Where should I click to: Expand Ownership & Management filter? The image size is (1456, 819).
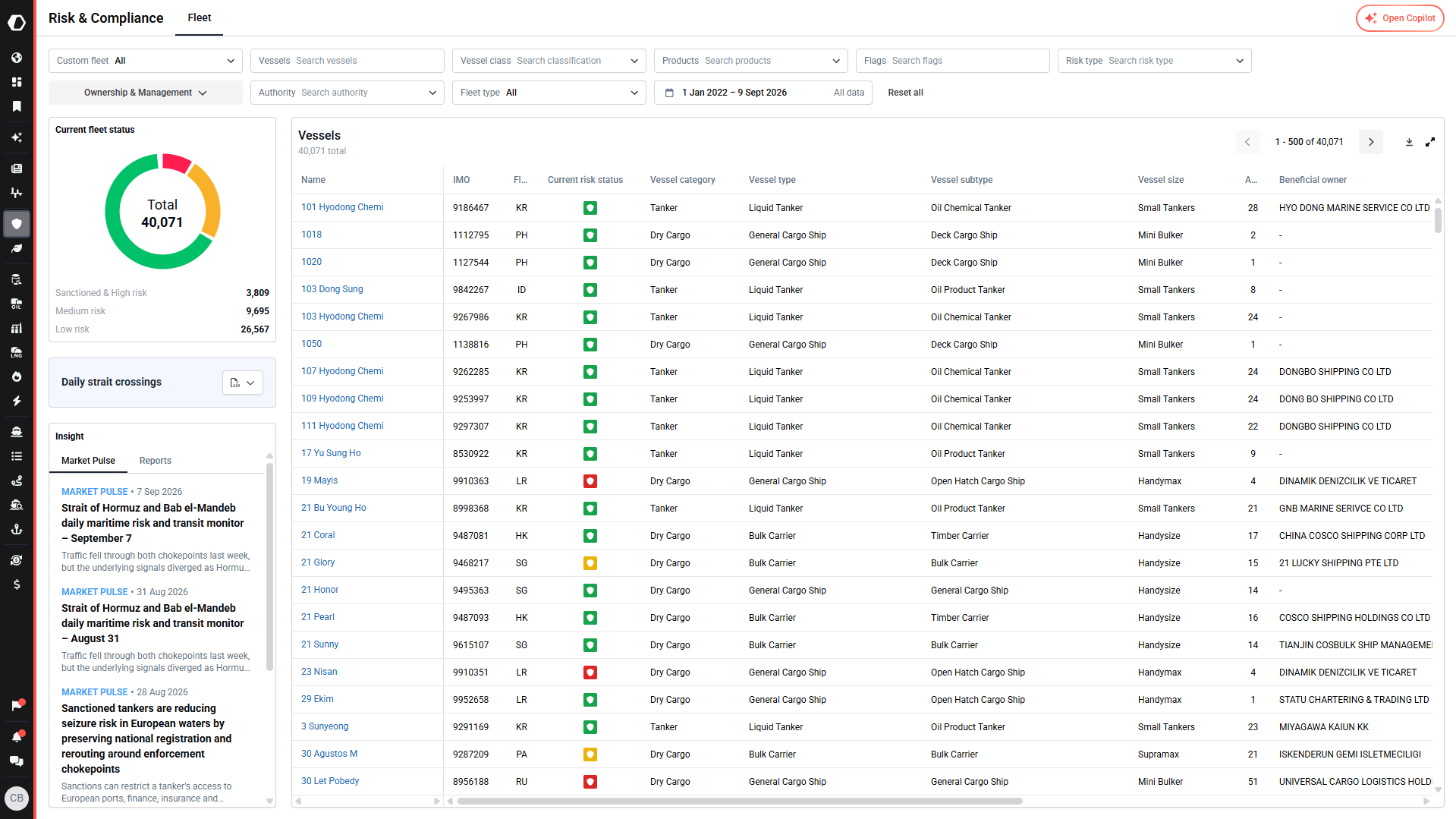(146, 93)
